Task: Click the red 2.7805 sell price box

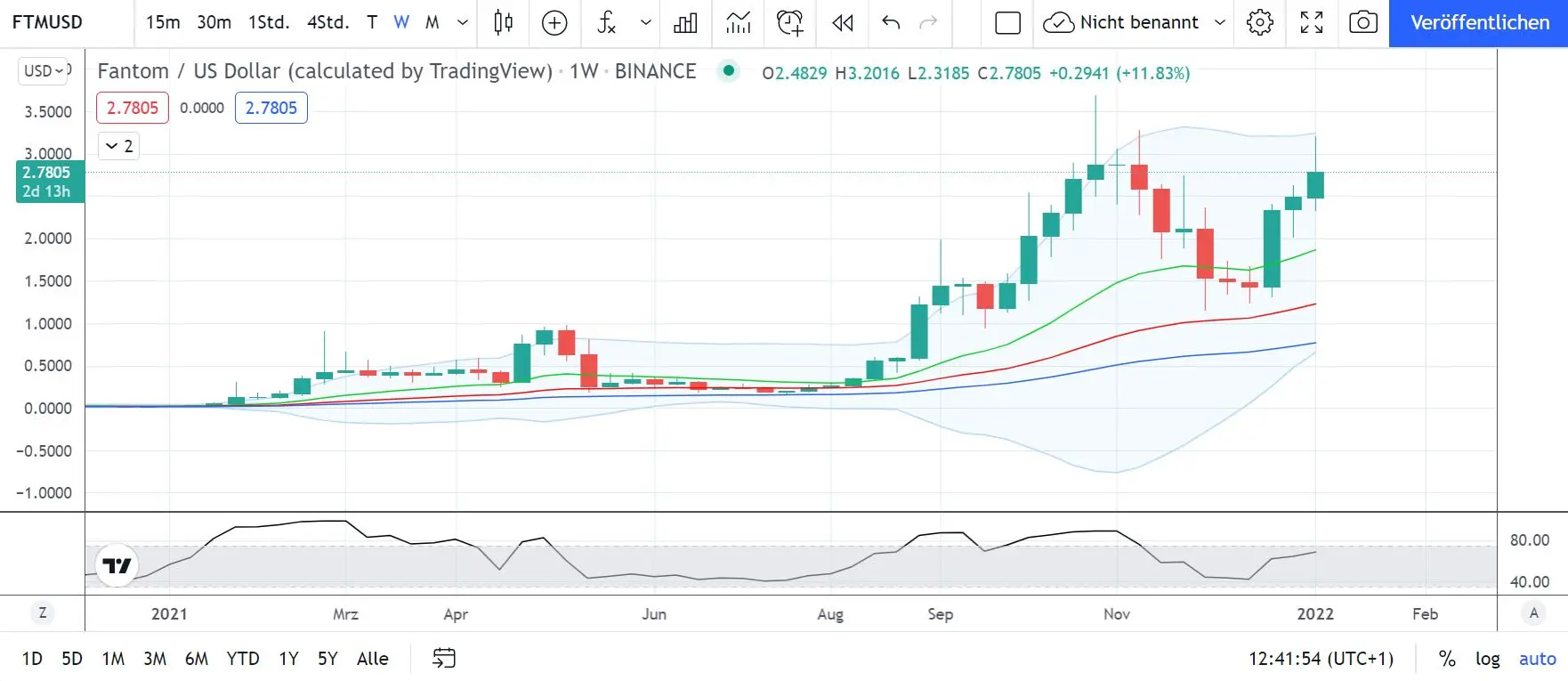Action: coord(133,108)
